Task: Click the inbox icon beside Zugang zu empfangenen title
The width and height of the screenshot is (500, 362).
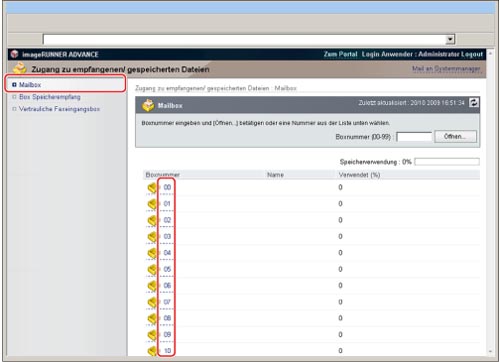Action: (20, 68)
